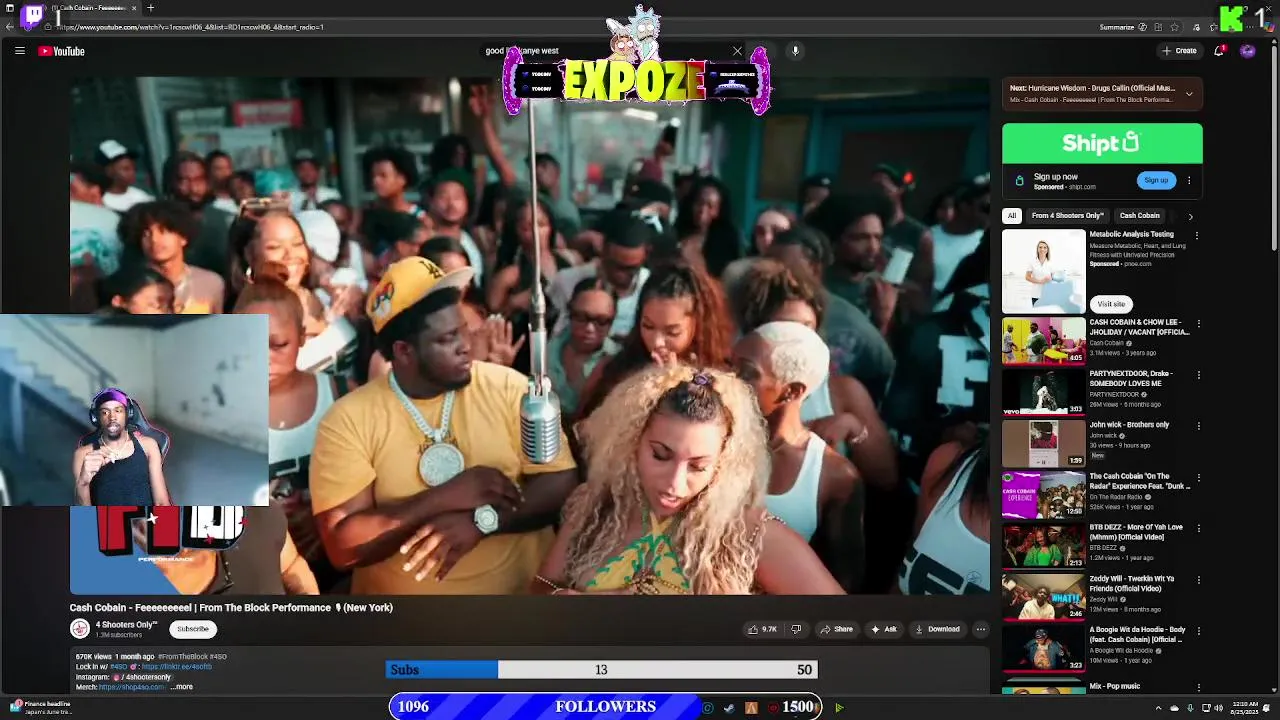
Task: Subscribe to 4 Shooters Only channel
Action: click(x=193, y=629)
